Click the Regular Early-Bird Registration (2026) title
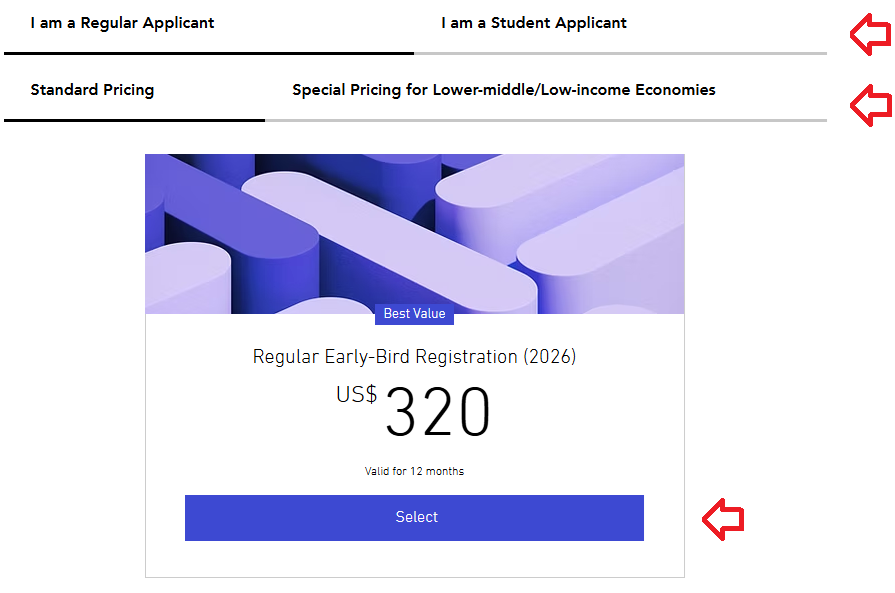Image resolution: width=895 pixels, height=593 pixels. pyautogui.click(x=414, y=357)
